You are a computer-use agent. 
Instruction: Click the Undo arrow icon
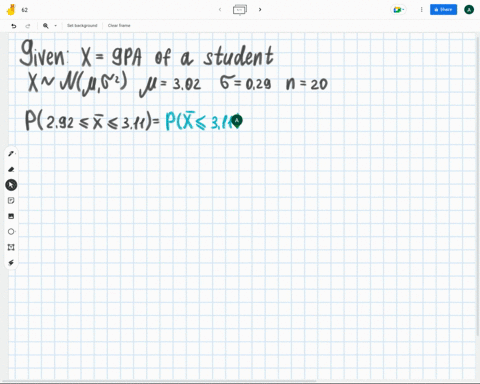click(14, 26)
